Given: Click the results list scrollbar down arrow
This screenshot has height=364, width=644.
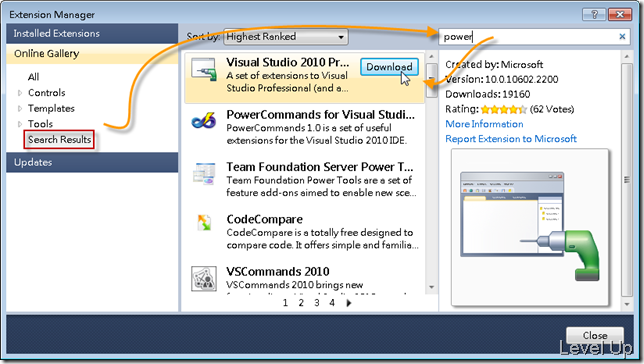Looking at the screenshot, I should (431, 287).
